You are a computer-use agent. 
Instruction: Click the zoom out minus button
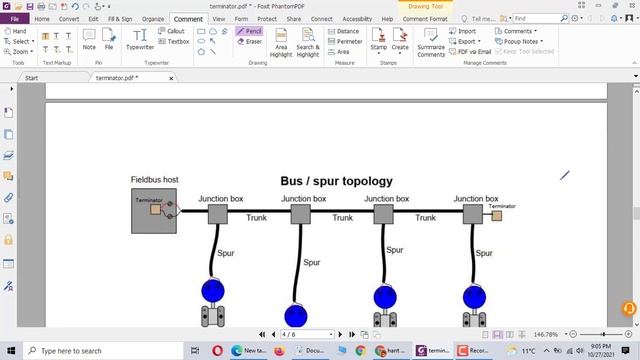573,334
